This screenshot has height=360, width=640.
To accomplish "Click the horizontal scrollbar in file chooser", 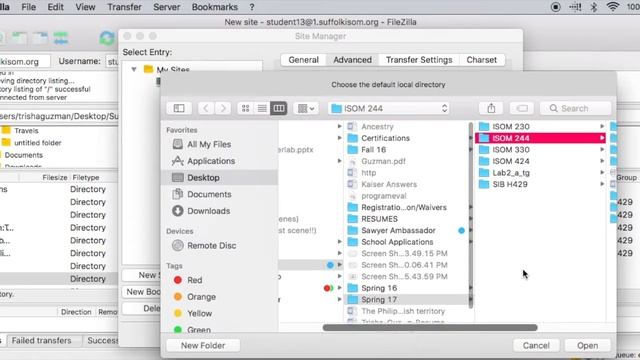I will pos(430,327).
